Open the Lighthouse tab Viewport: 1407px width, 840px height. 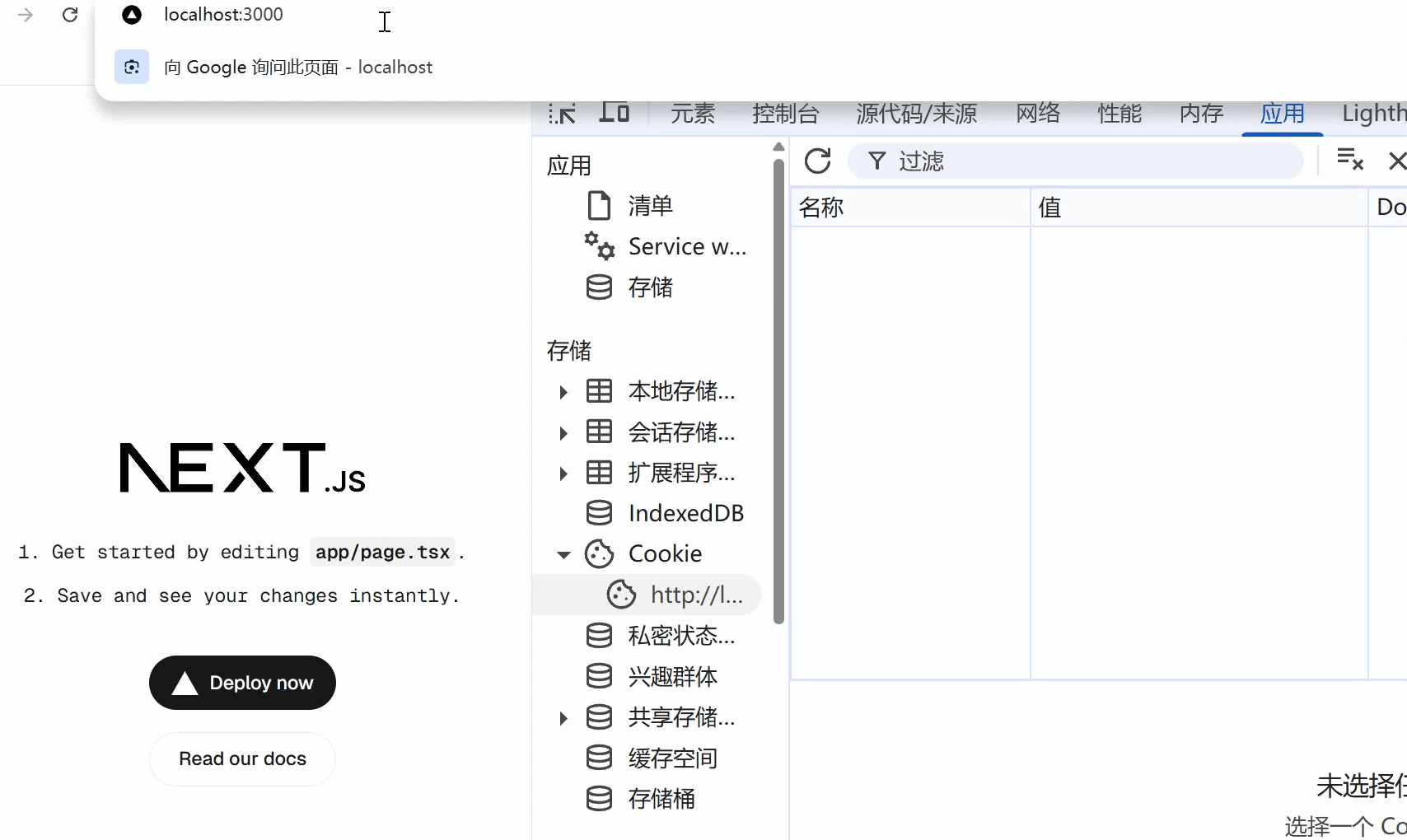tap(1374, 114)
